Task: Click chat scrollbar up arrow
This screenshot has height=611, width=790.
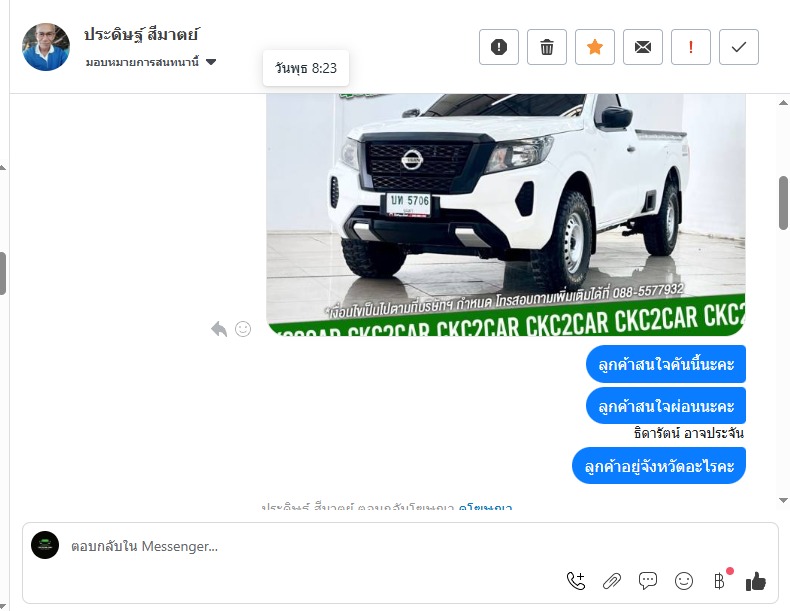Action: pyautogui.click(x=783, y=103)
